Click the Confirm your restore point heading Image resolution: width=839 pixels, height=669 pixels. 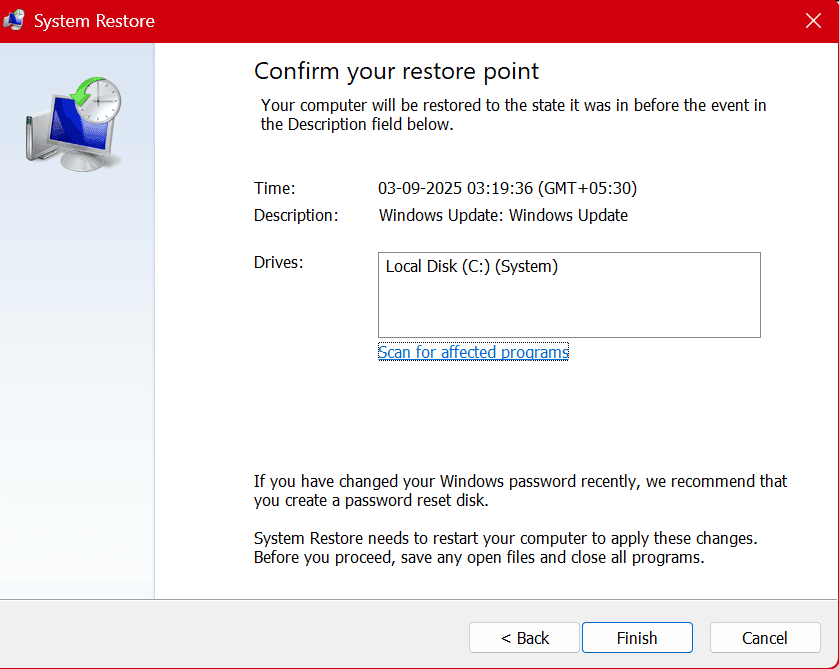point(395,71)
